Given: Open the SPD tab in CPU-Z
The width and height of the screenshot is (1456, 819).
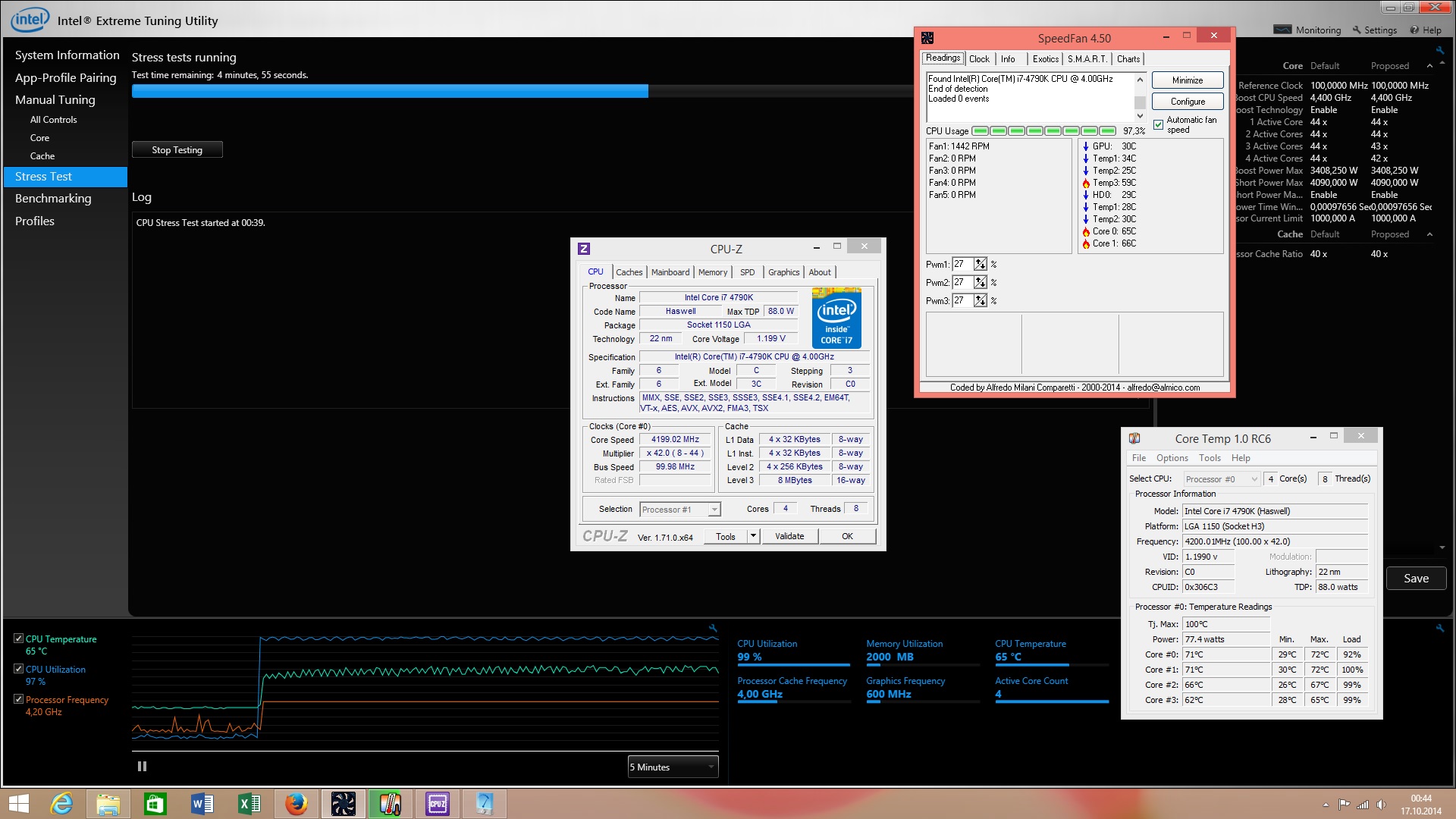Looking at the screenshot, I should click(748, 272).
